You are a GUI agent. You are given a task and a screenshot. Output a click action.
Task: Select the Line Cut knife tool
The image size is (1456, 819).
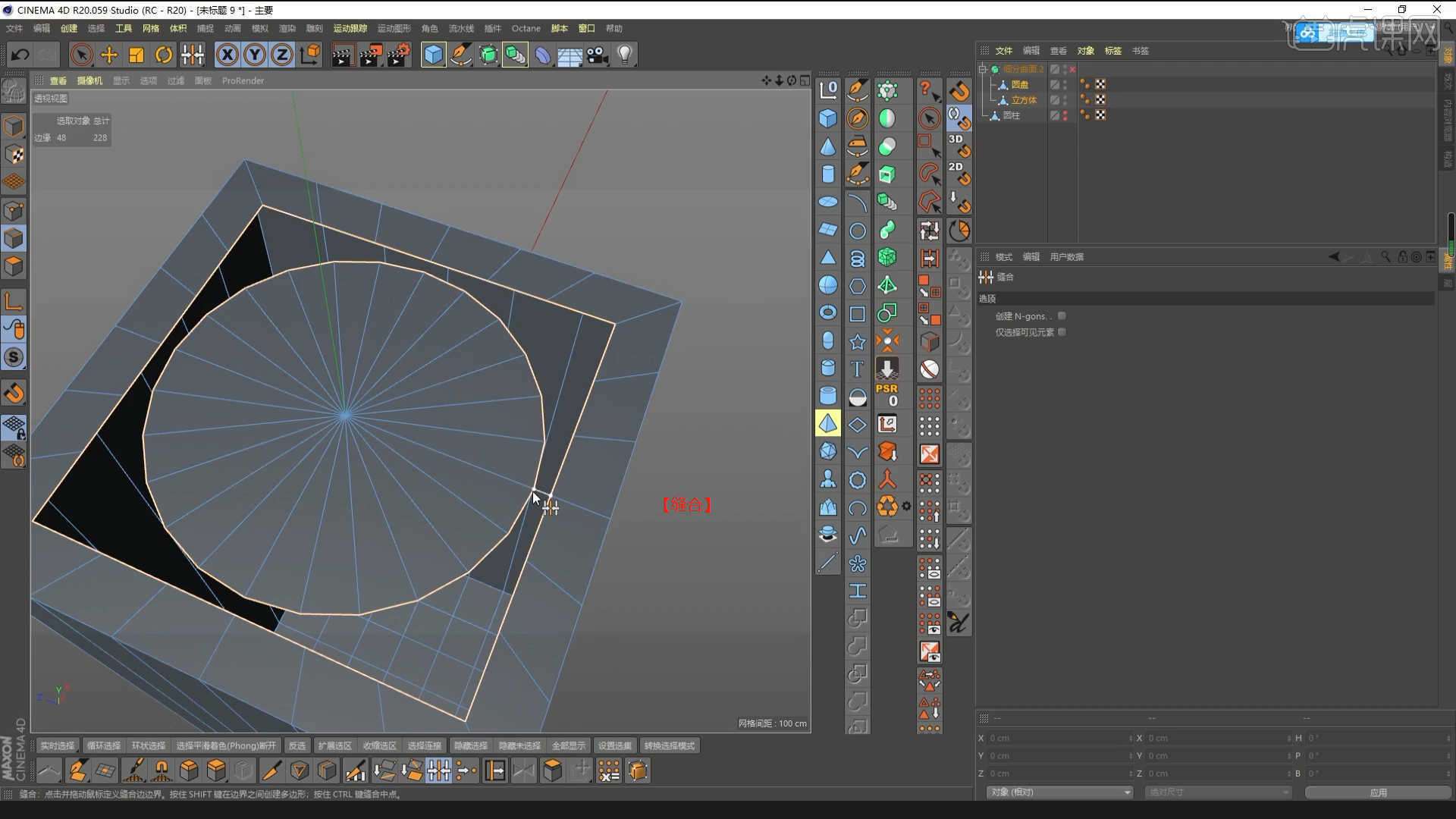click(x=271, y=770)
